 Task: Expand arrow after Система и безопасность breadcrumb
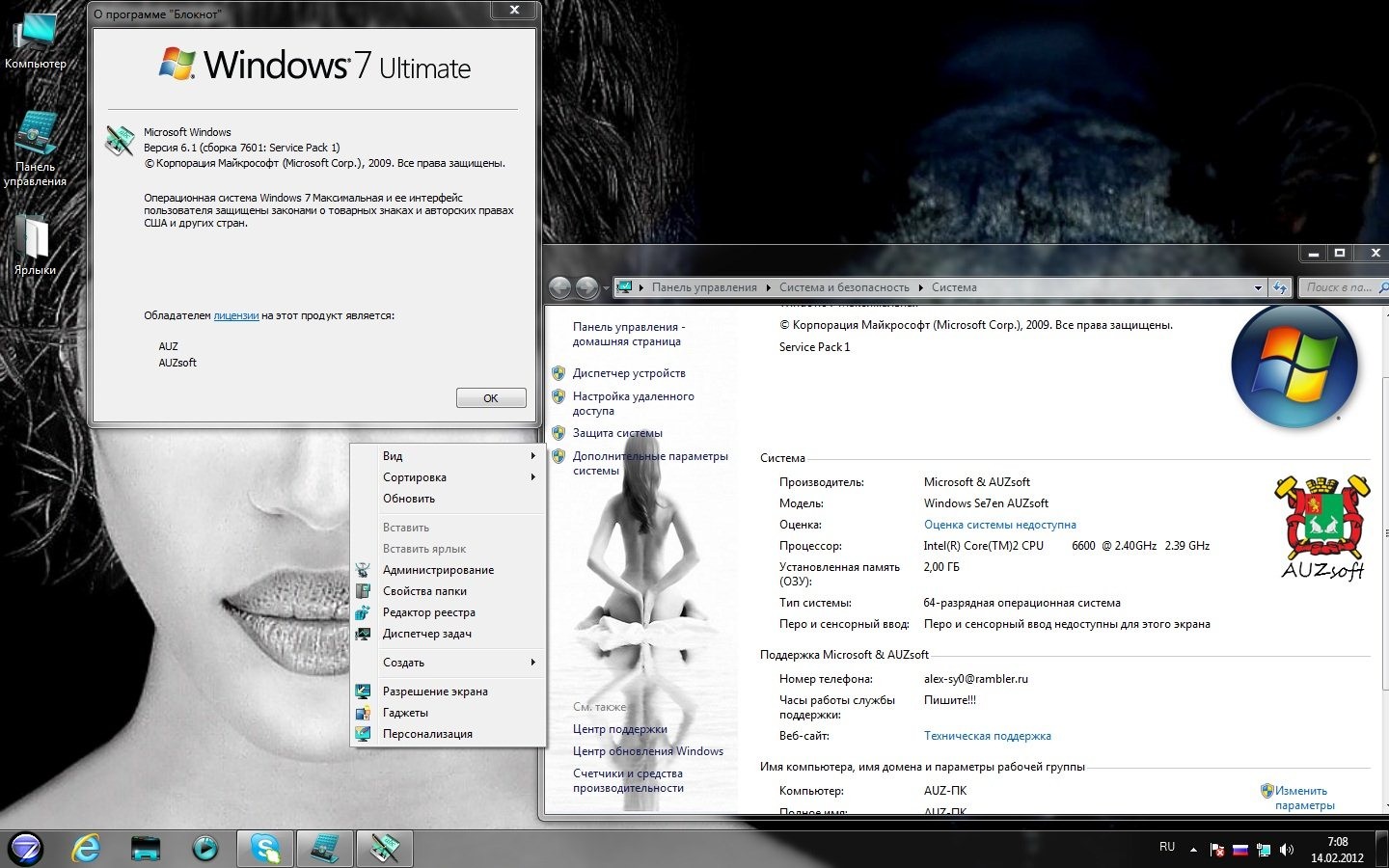pos(921,287)
